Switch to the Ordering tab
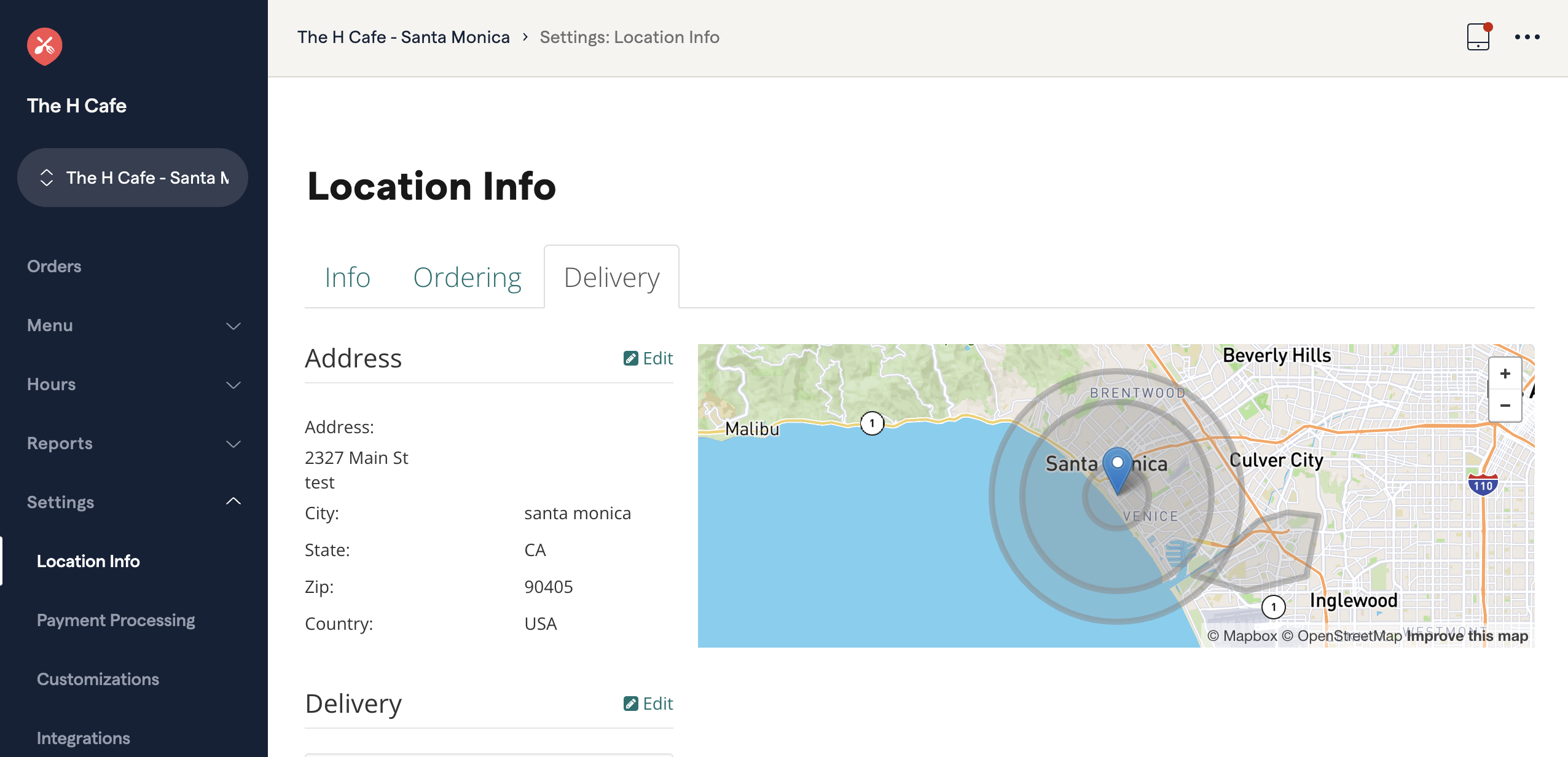Image resolution: width=1568 pixels, height=757 pixels. tap(468, 277)
